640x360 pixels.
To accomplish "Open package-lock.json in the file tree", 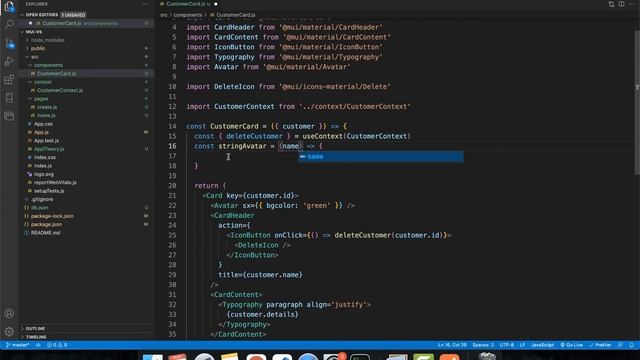I will 52,216.
